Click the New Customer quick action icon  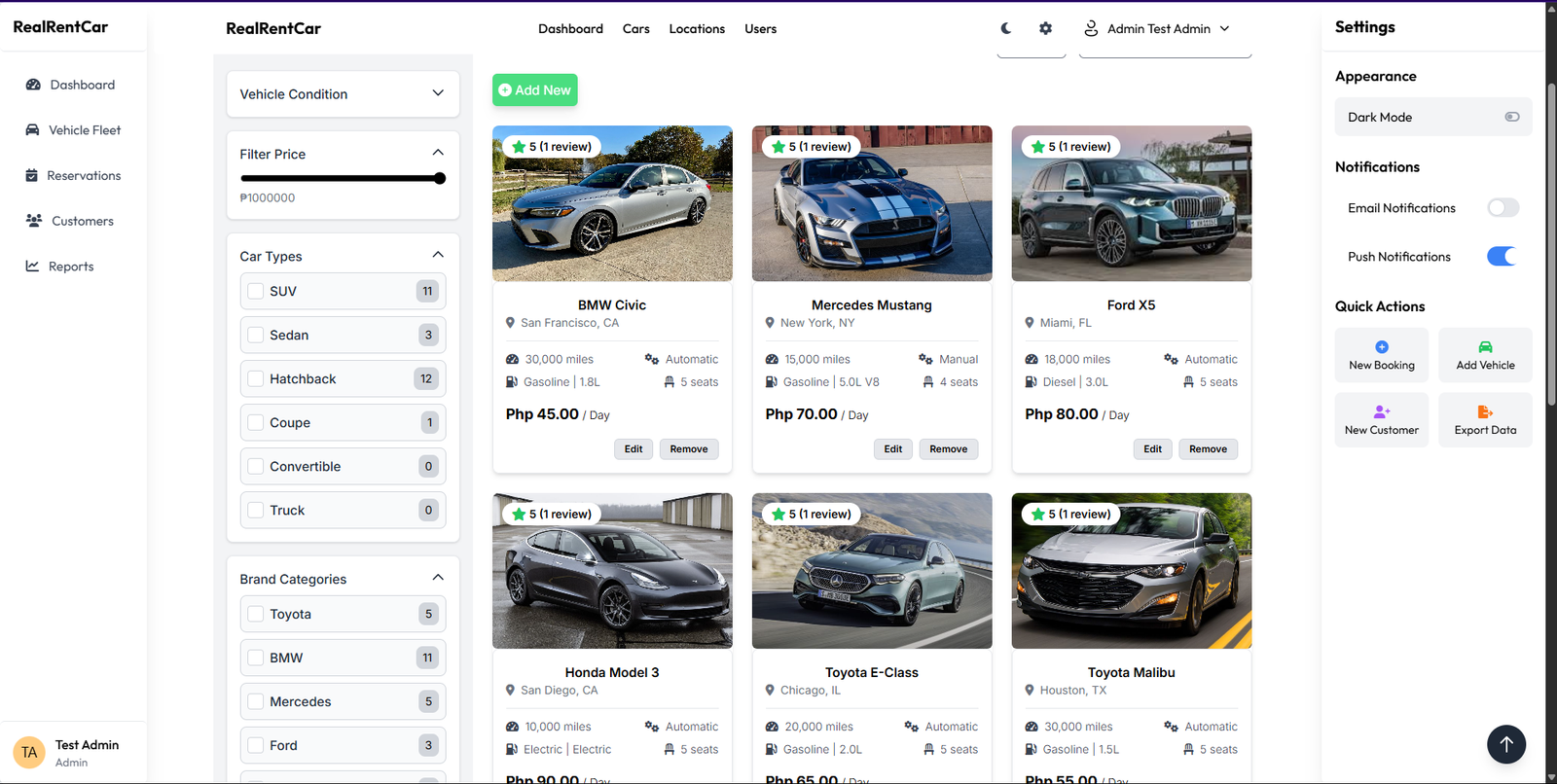1381,411
